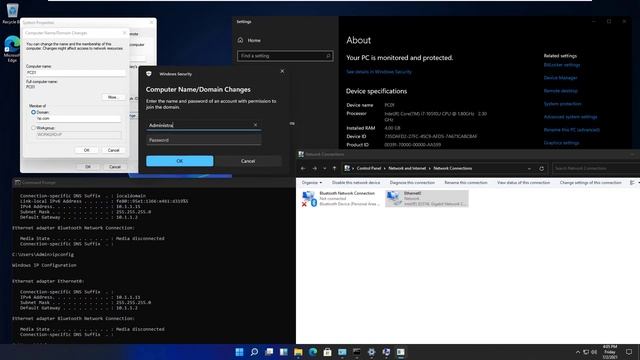
Task: Switch to Settings gear on taskbar
Action: click(371, 352)
